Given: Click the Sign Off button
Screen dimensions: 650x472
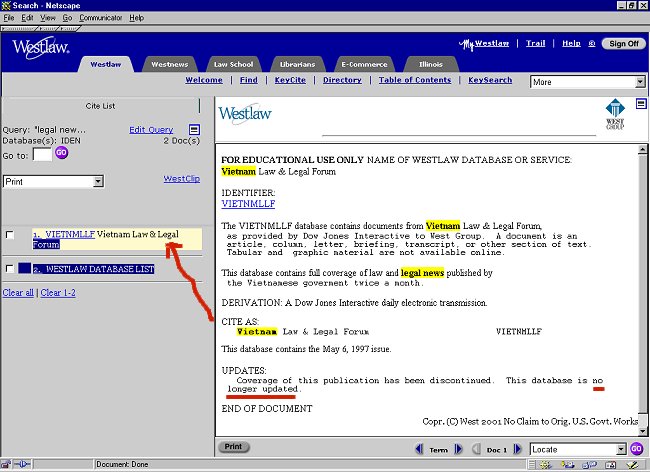Looking at the screenshot, I should click(x=623, y=44).
